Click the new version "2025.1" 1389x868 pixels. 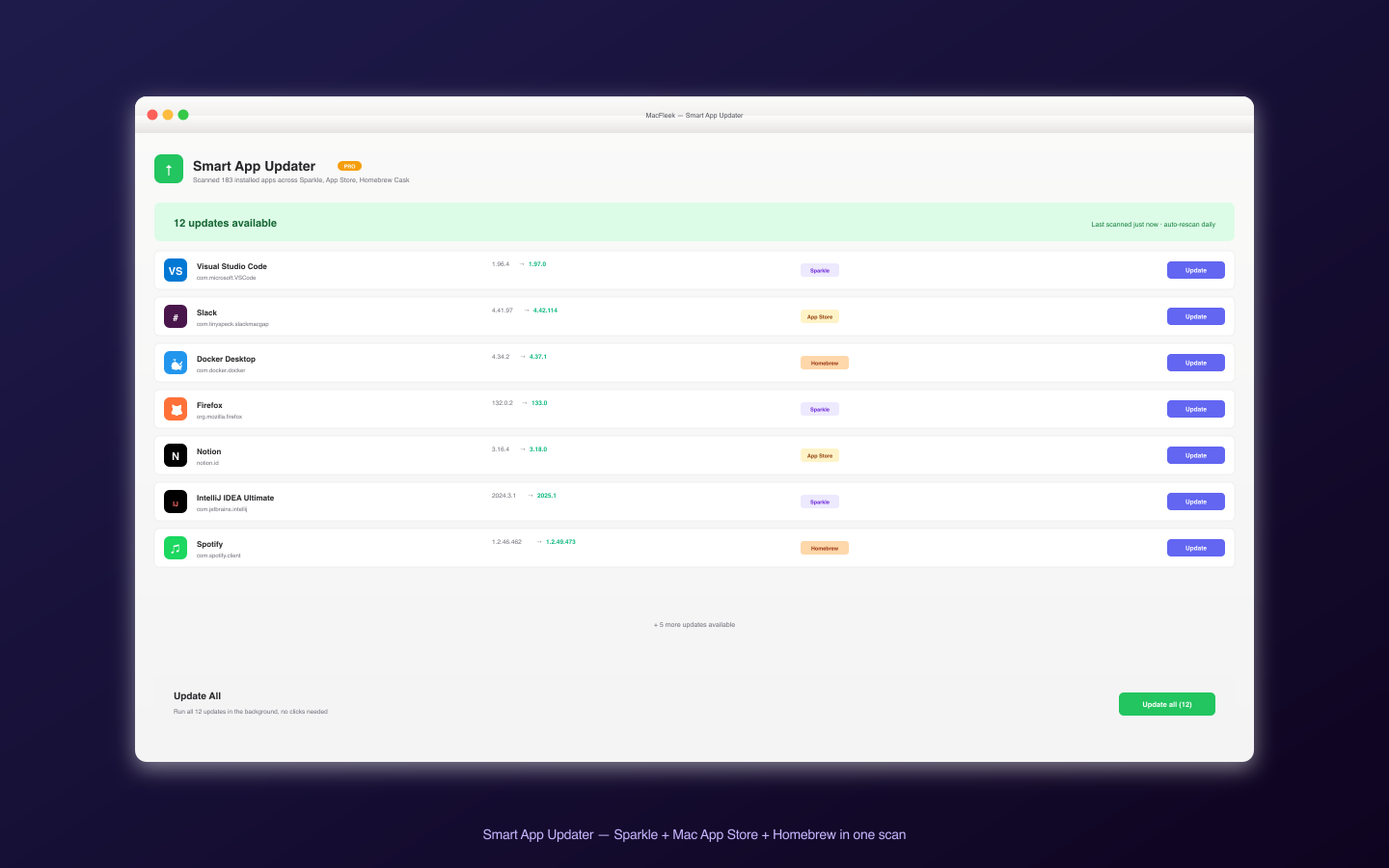coord(546,496)
